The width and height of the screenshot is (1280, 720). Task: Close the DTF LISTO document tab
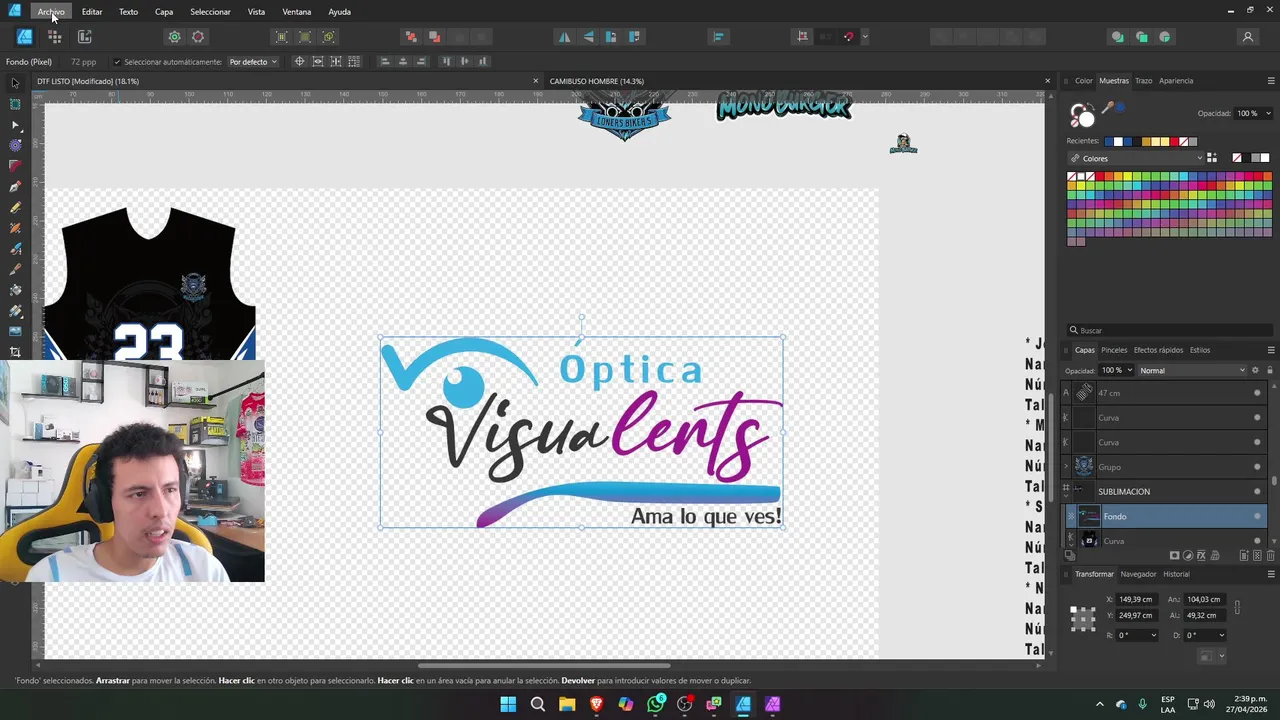[535, 81]
